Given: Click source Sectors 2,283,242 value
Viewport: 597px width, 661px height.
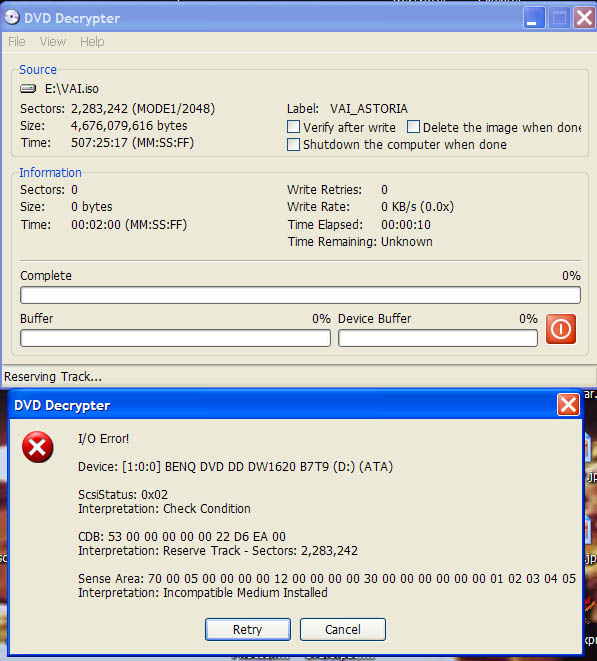Looking at the screenshot, I should [143, 109].
